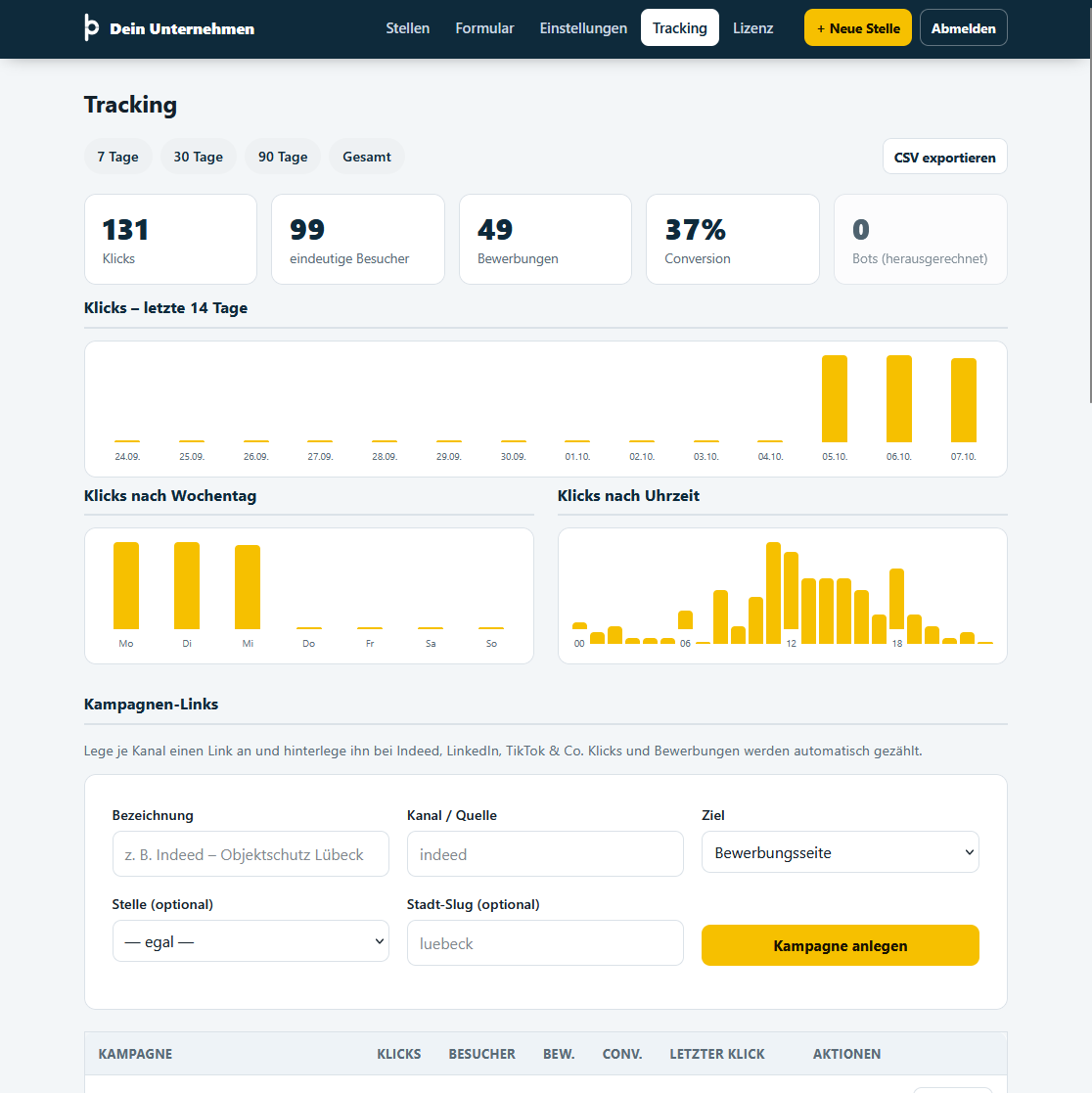Filter tracking by 30 Tage
The image size is (1092, 1093).
(x=198, y=157)
